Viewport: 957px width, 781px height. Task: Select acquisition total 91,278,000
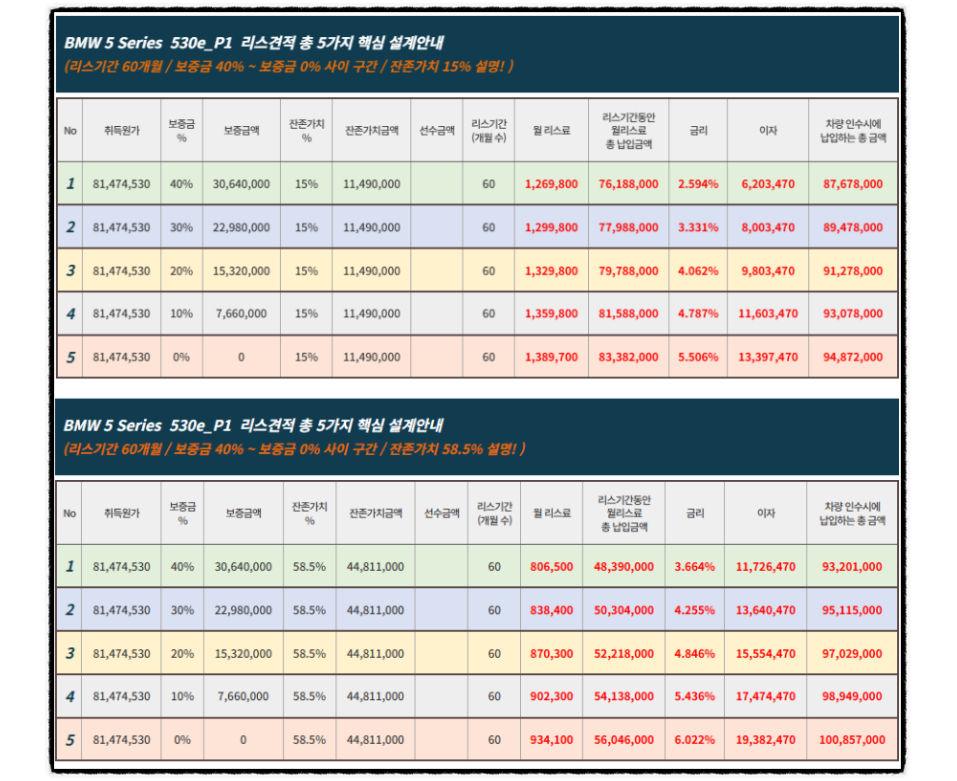click(853, 270)
